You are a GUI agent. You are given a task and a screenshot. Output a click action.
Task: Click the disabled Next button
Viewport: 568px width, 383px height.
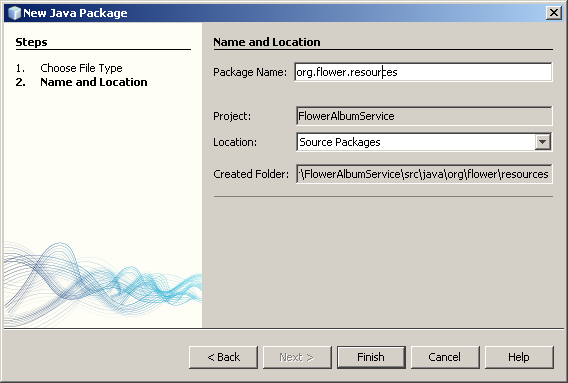coord(297,357)
